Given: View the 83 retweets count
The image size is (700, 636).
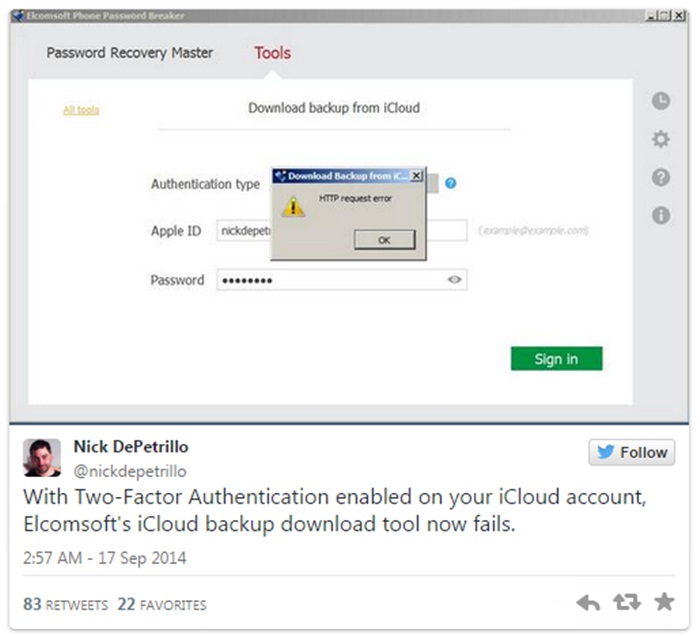Looking at the screenshot, I should (x=65, y=604).
